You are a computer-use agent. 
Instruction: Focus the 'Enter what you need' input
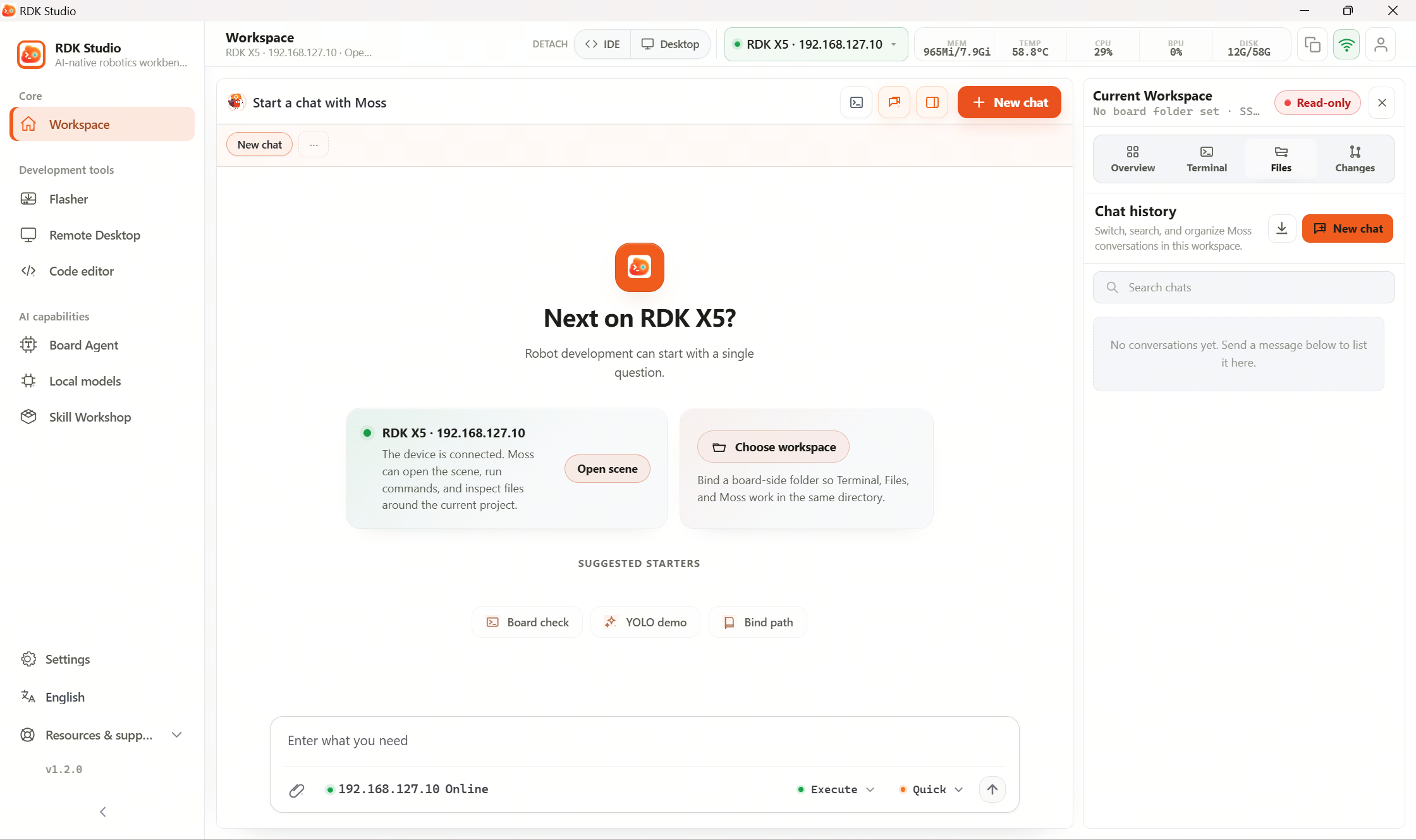tap(645, 741)
